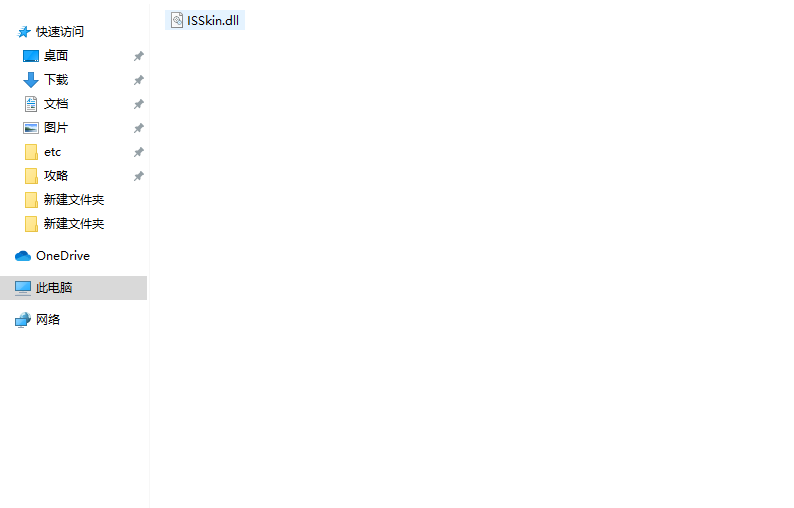Open the etc folder in sidebar

click(52, 152)
